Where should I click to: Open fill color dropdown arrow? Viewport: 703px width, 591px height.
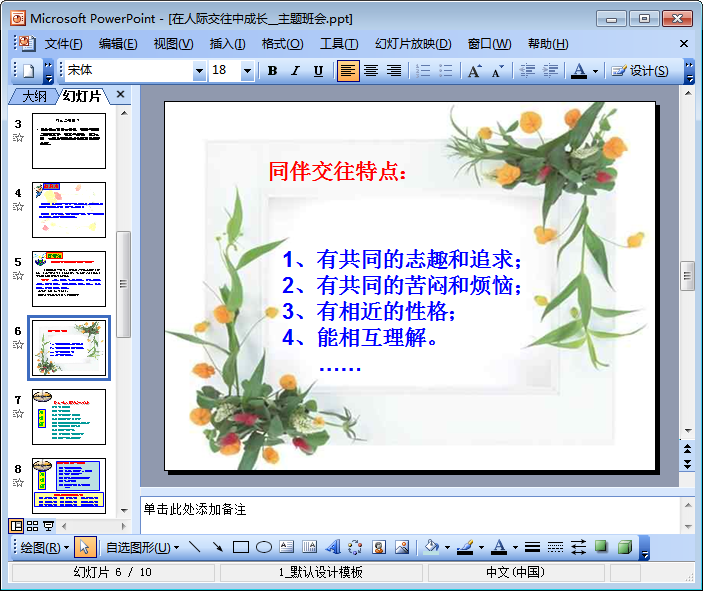tap(447, 548)
